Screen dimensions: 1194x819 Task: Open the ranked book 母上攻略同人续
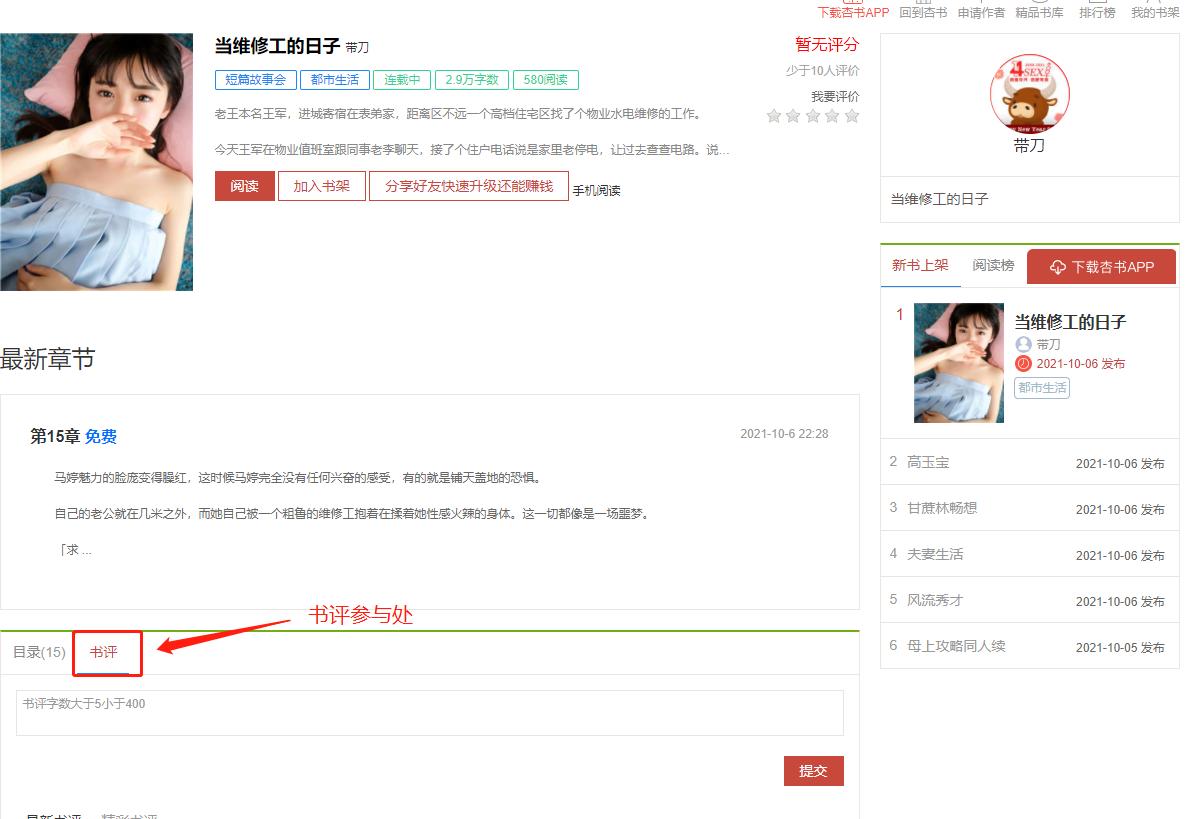(956, 646)
